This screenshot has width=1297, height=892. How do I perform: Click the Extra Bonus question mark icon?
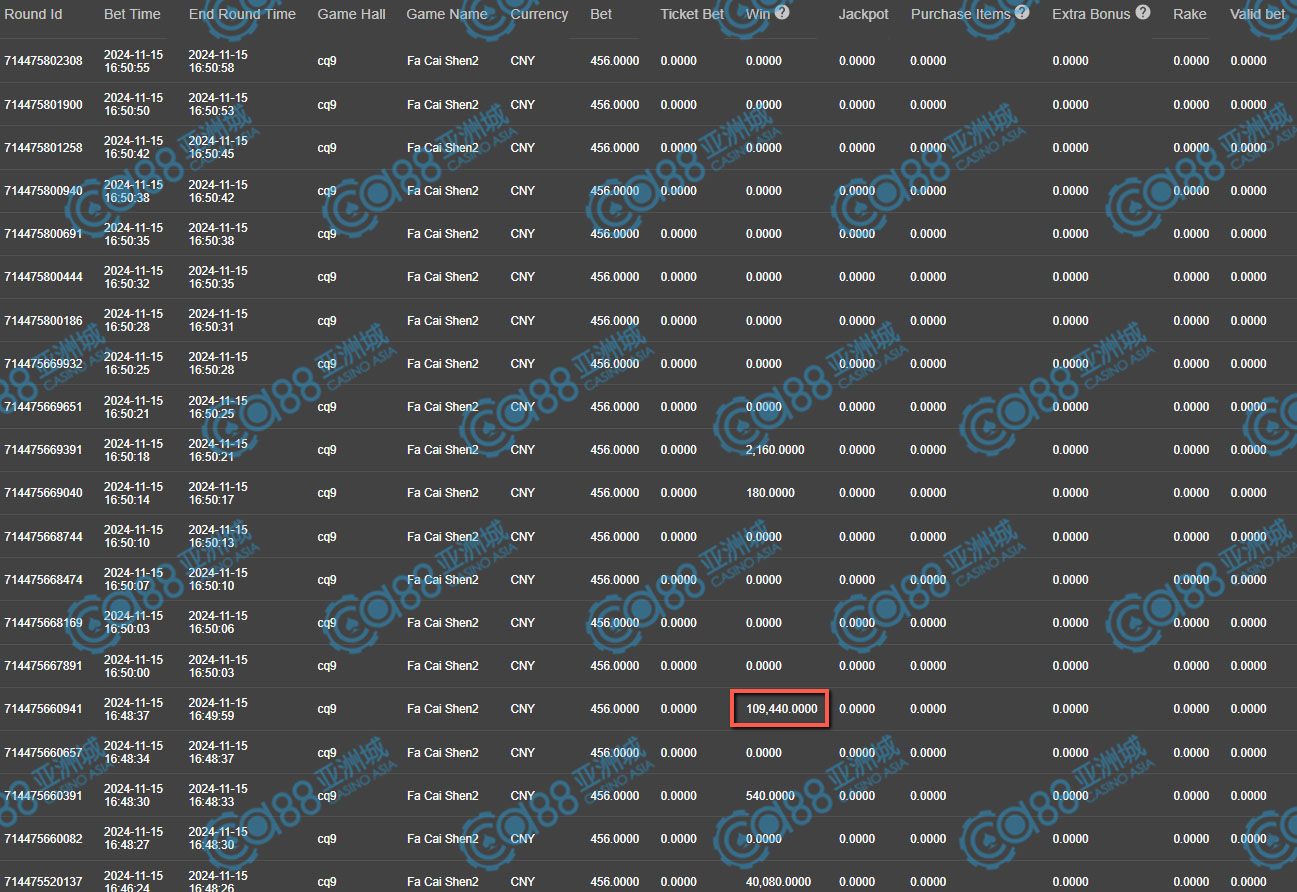(1143, 13)
